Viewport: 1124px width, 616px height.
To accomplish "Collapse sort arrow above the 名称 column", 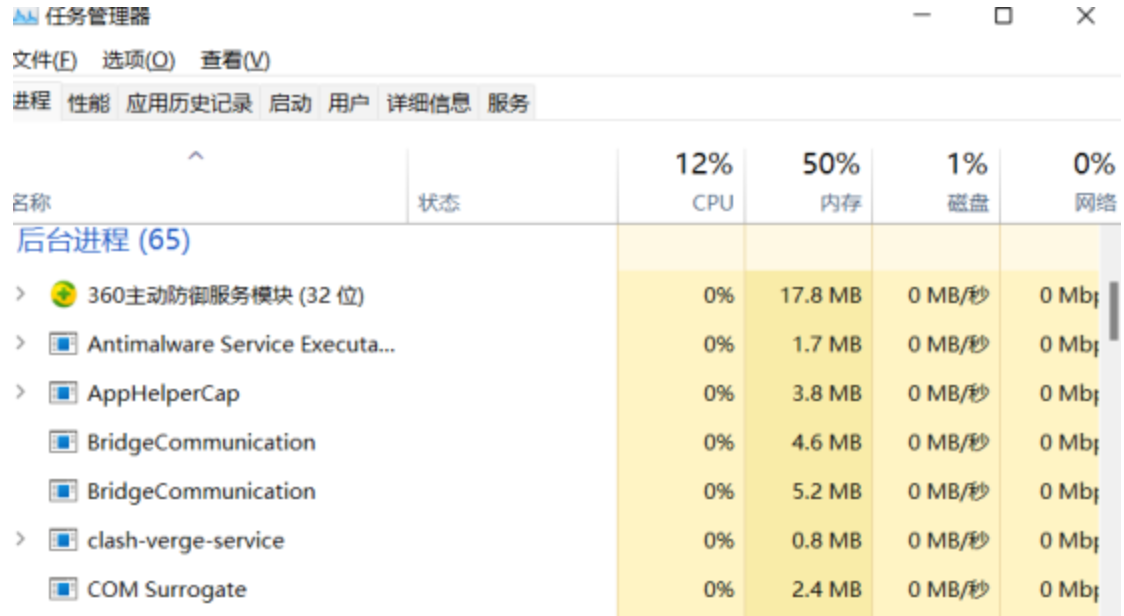I will (x=196, y=156).
